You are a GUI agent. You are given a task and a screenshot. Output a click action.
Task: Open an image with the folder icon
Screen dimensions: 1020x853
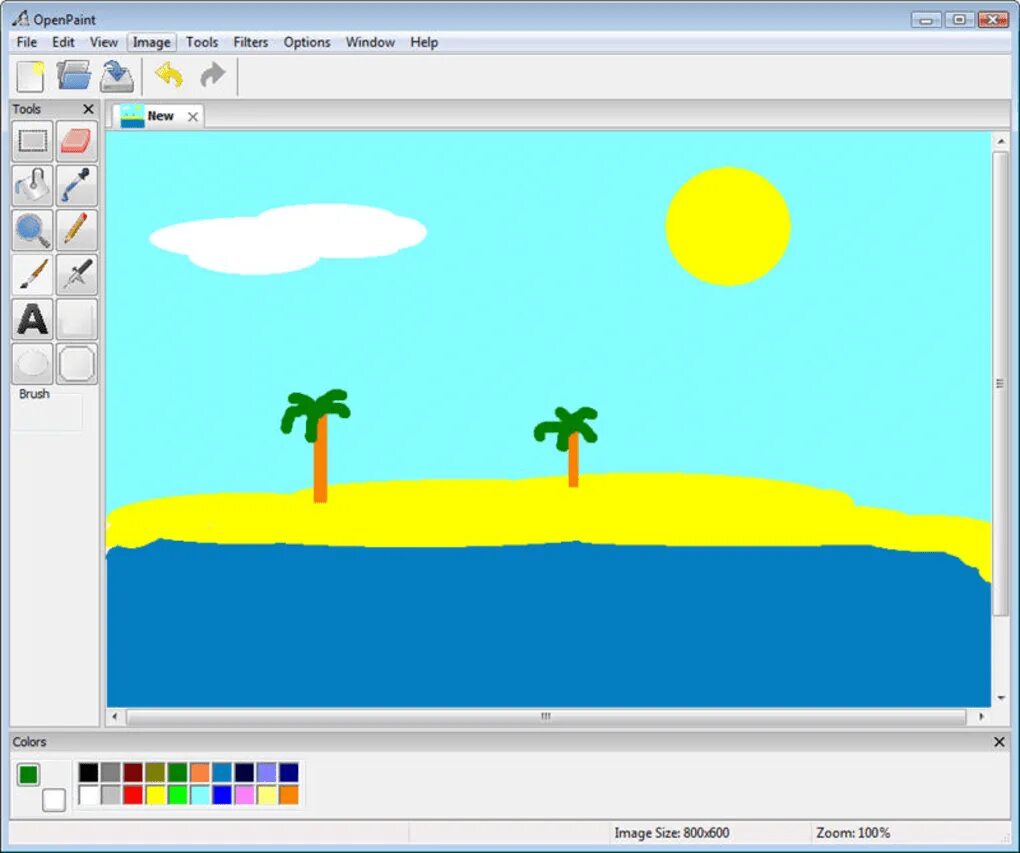(74, 75)
